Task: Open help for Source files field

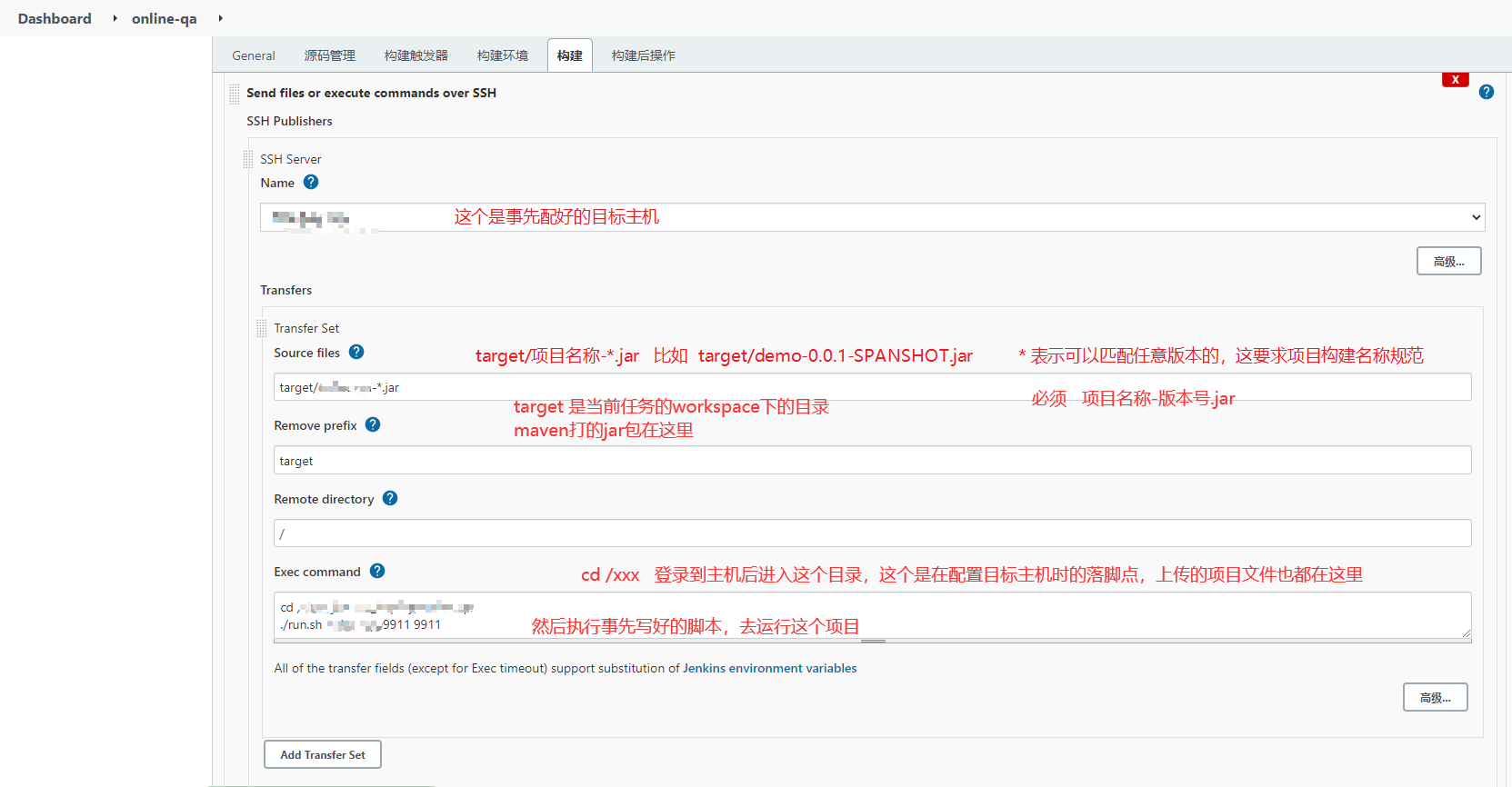Action: pos(356,352)
